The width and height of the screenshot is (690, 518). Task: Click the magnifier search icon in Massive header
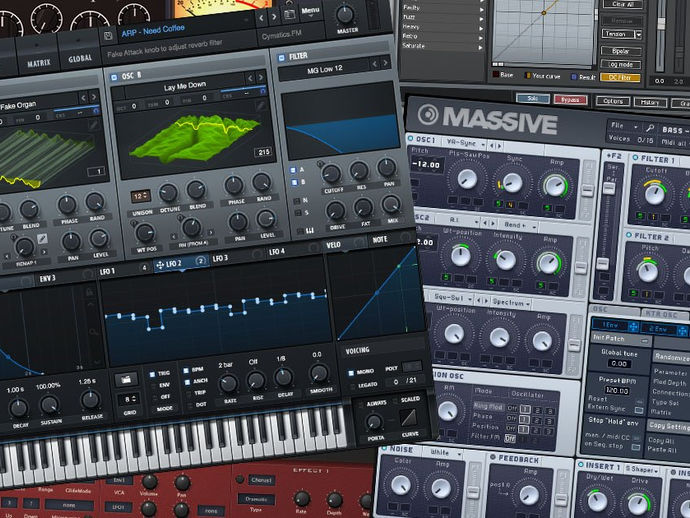(650, 129)
